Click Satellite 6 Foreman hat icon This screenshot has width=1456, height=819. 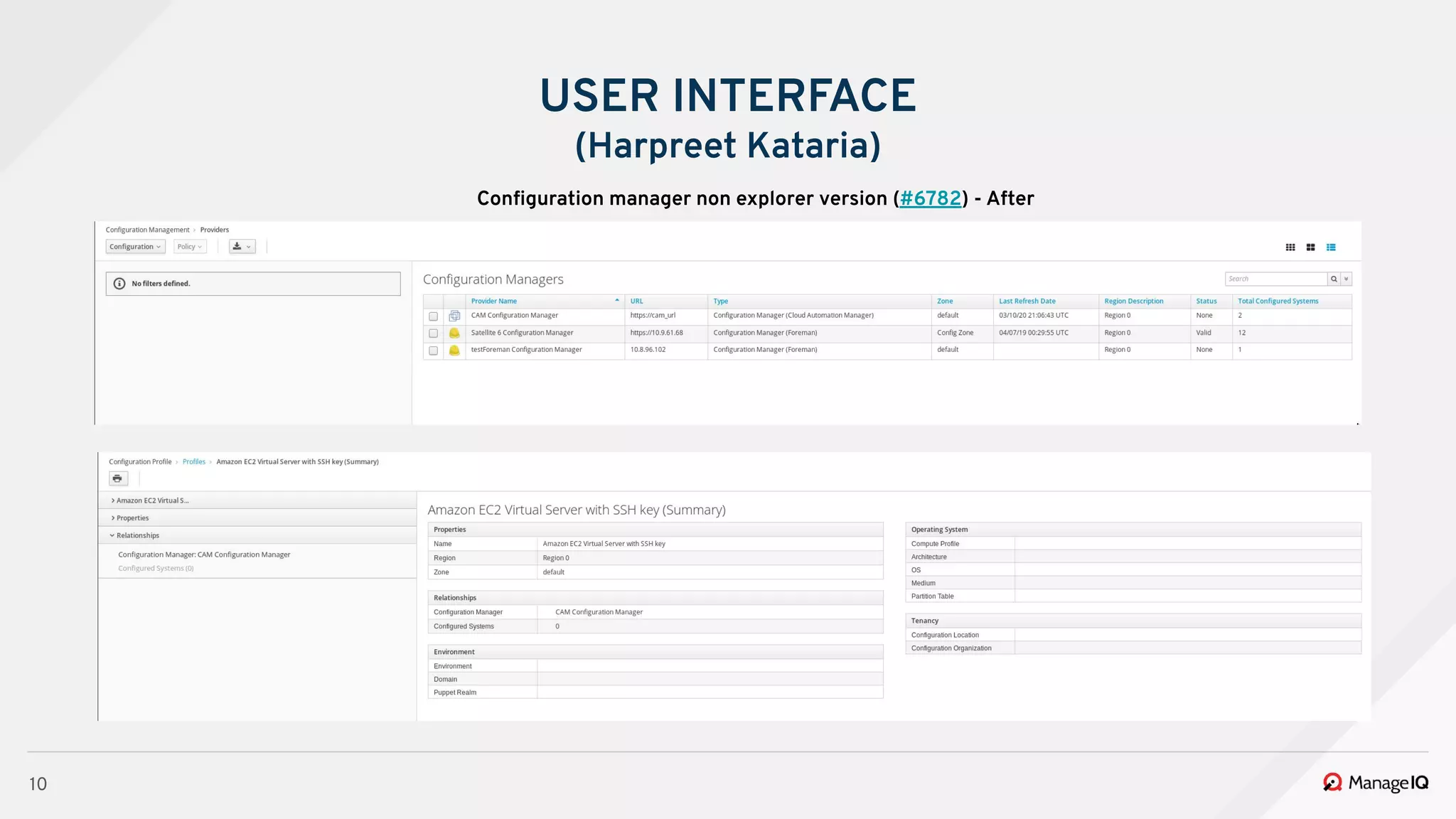pos(454,333)
